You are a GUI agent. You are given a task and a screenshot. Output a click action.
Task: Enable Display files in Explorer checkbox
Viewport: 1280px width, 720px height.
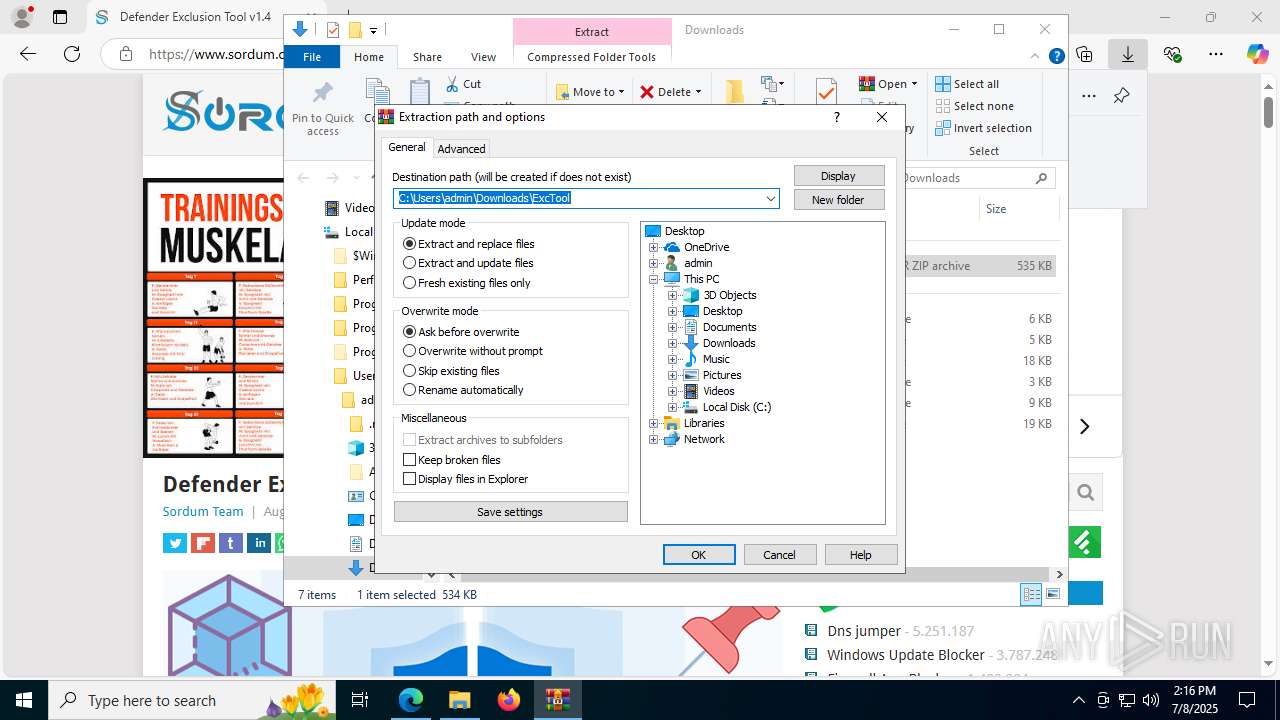point(409,479)
